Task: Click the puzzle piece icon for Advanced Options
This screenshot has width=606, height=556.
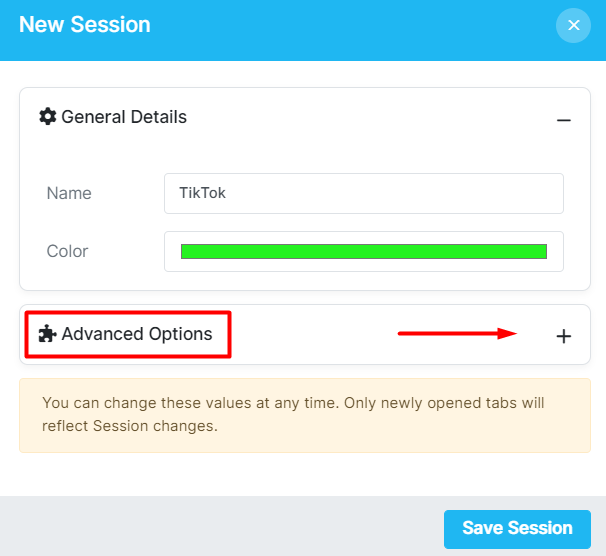Action: click(x=48, y=334)
